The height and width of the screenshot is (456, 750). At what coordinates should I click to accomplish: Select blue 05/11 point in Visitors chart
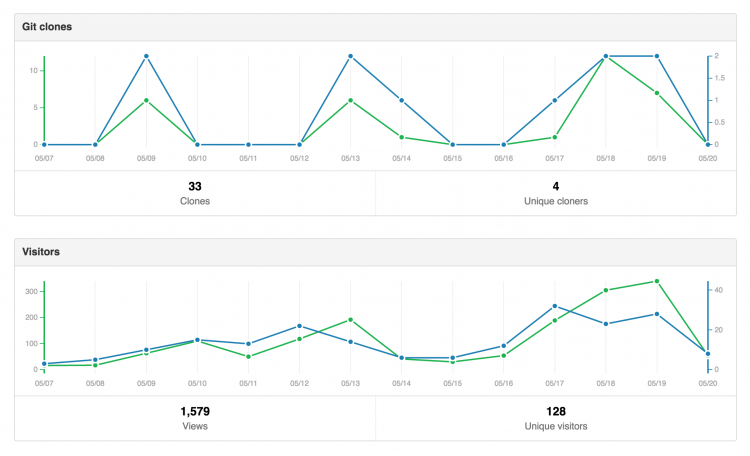coord(248,344)
